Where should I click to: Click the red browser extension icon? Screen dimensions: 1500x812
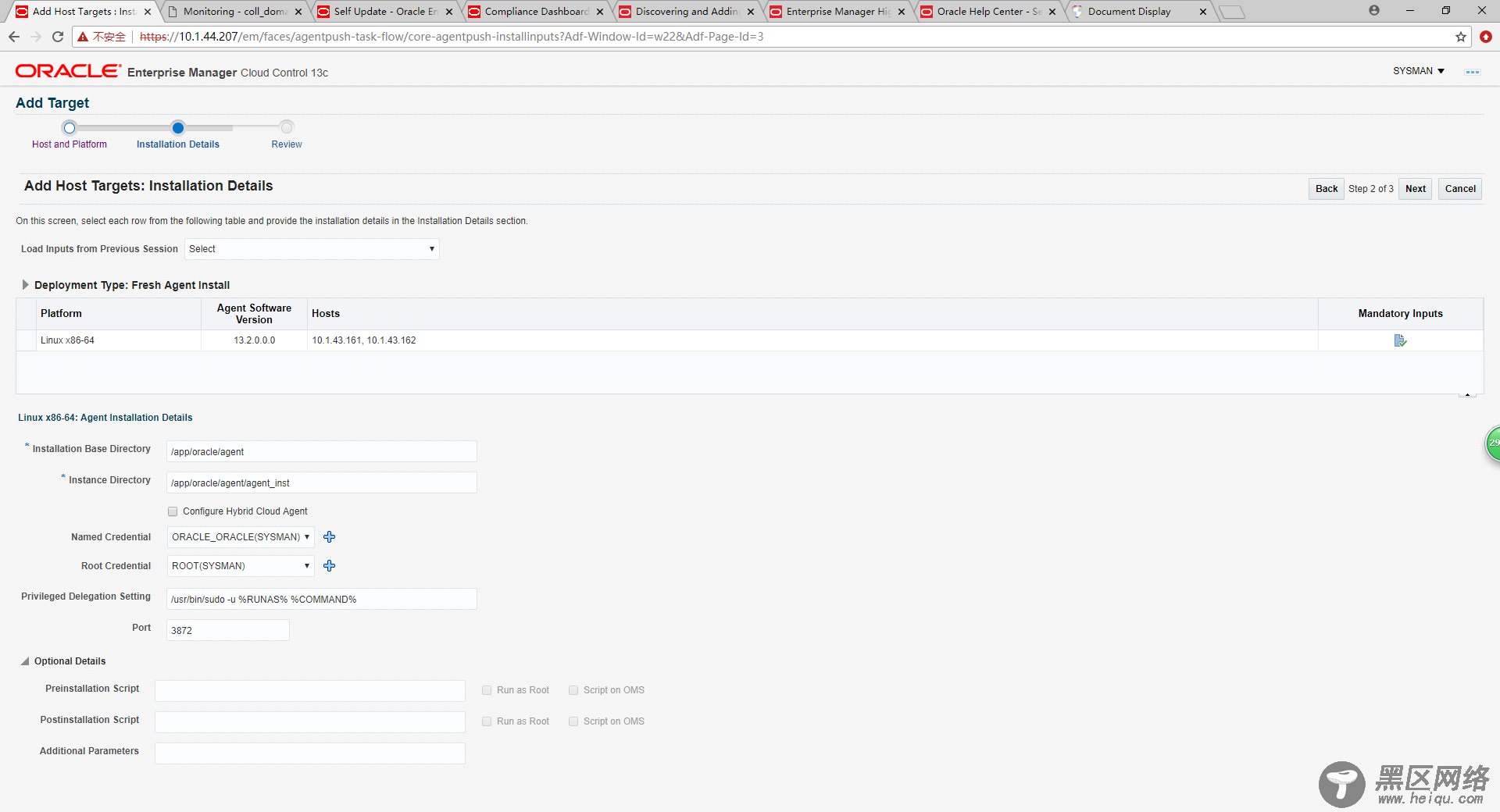pos(1486,37)
